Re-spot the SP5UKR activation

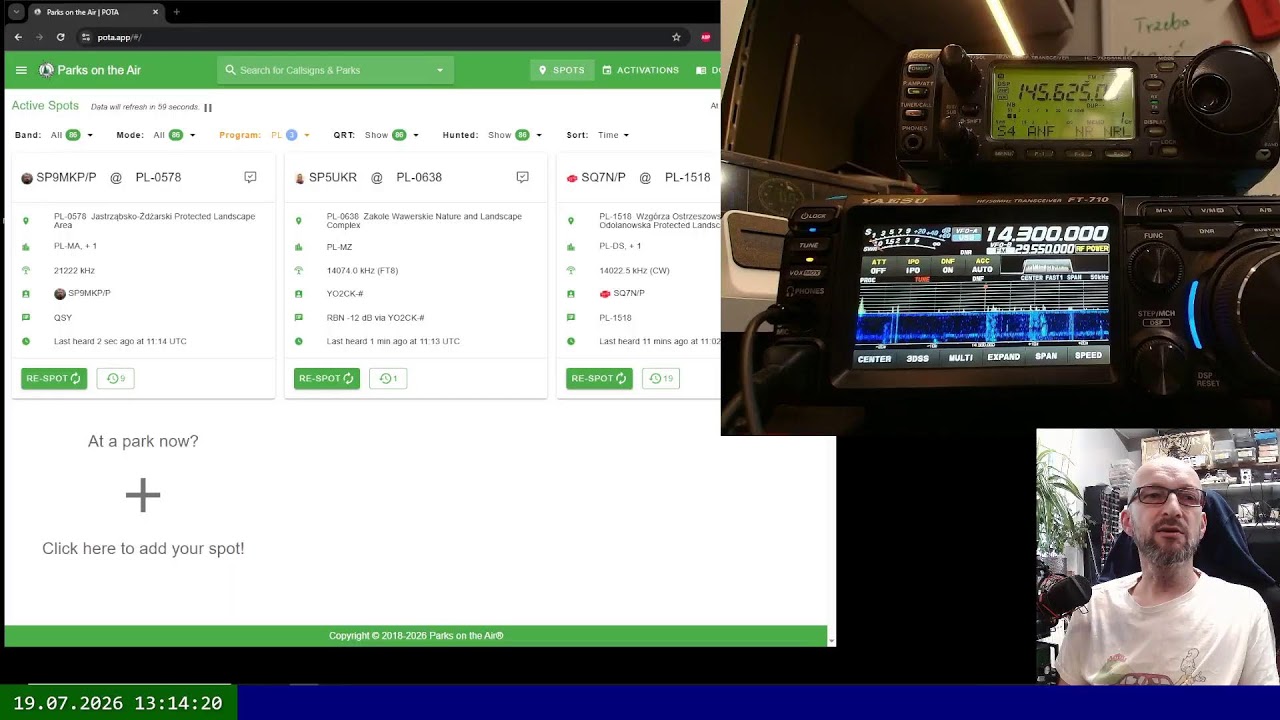(x=326, y=378)
